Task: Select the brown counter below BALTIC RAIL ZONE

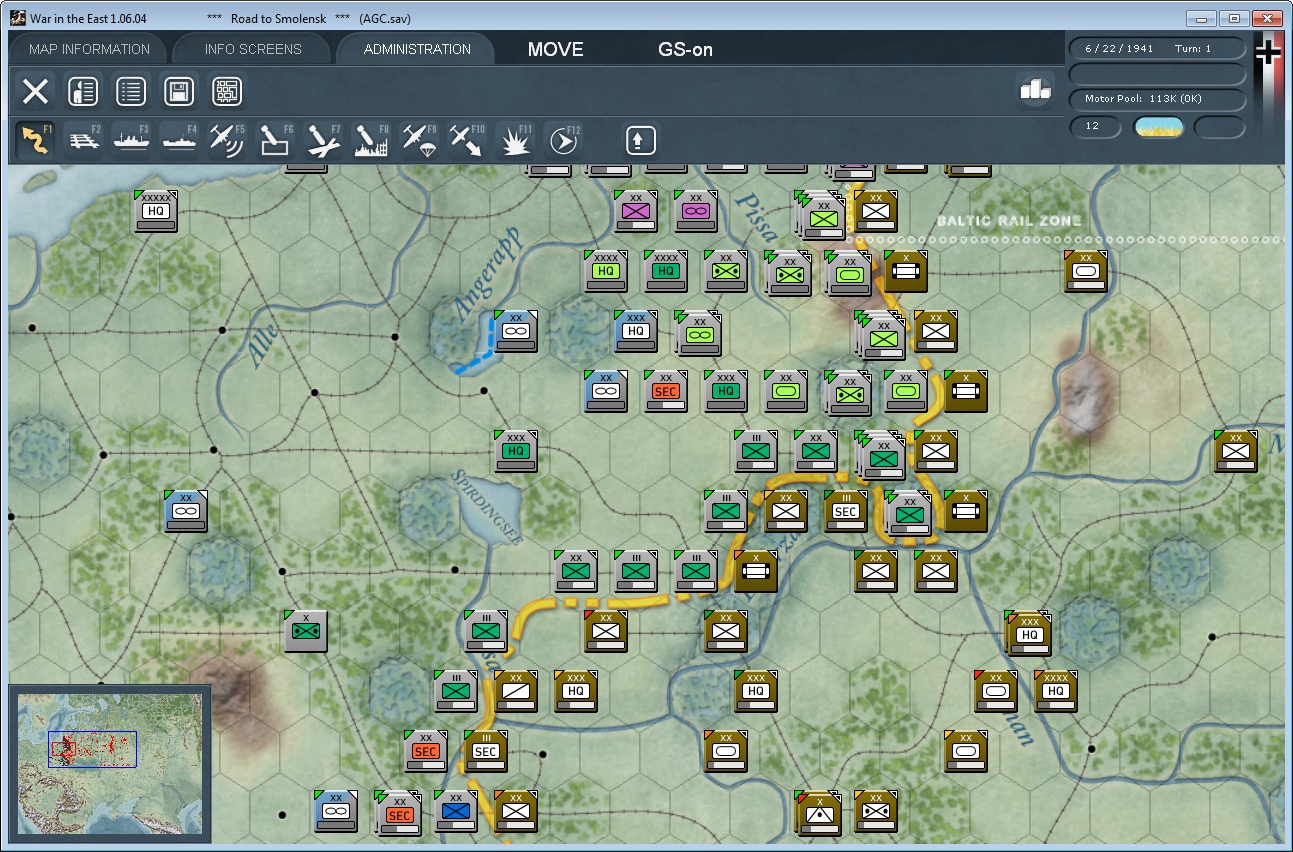Action: tap(1085, 270)
